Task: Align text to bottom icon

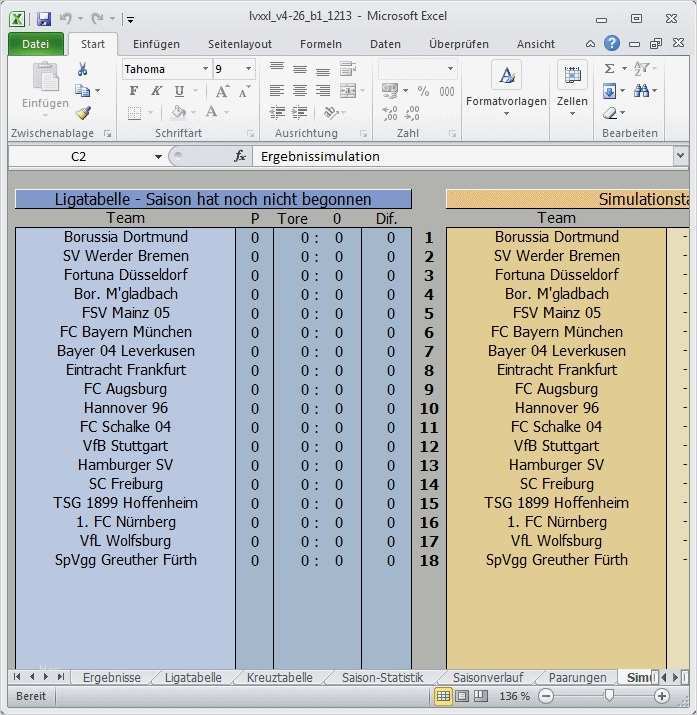Action: click(323, 72)
